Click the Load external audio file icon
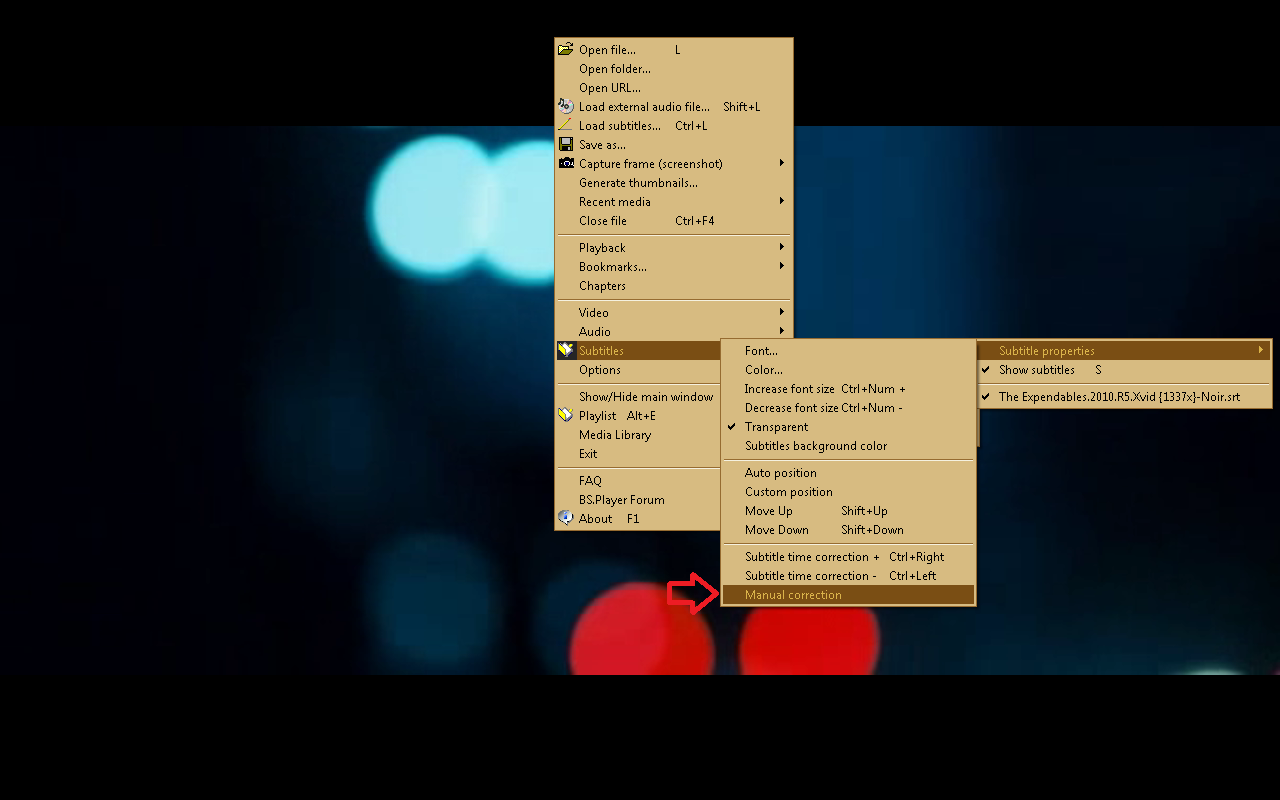The width and height of the screenshot is (1280, 800). point(566,106)
